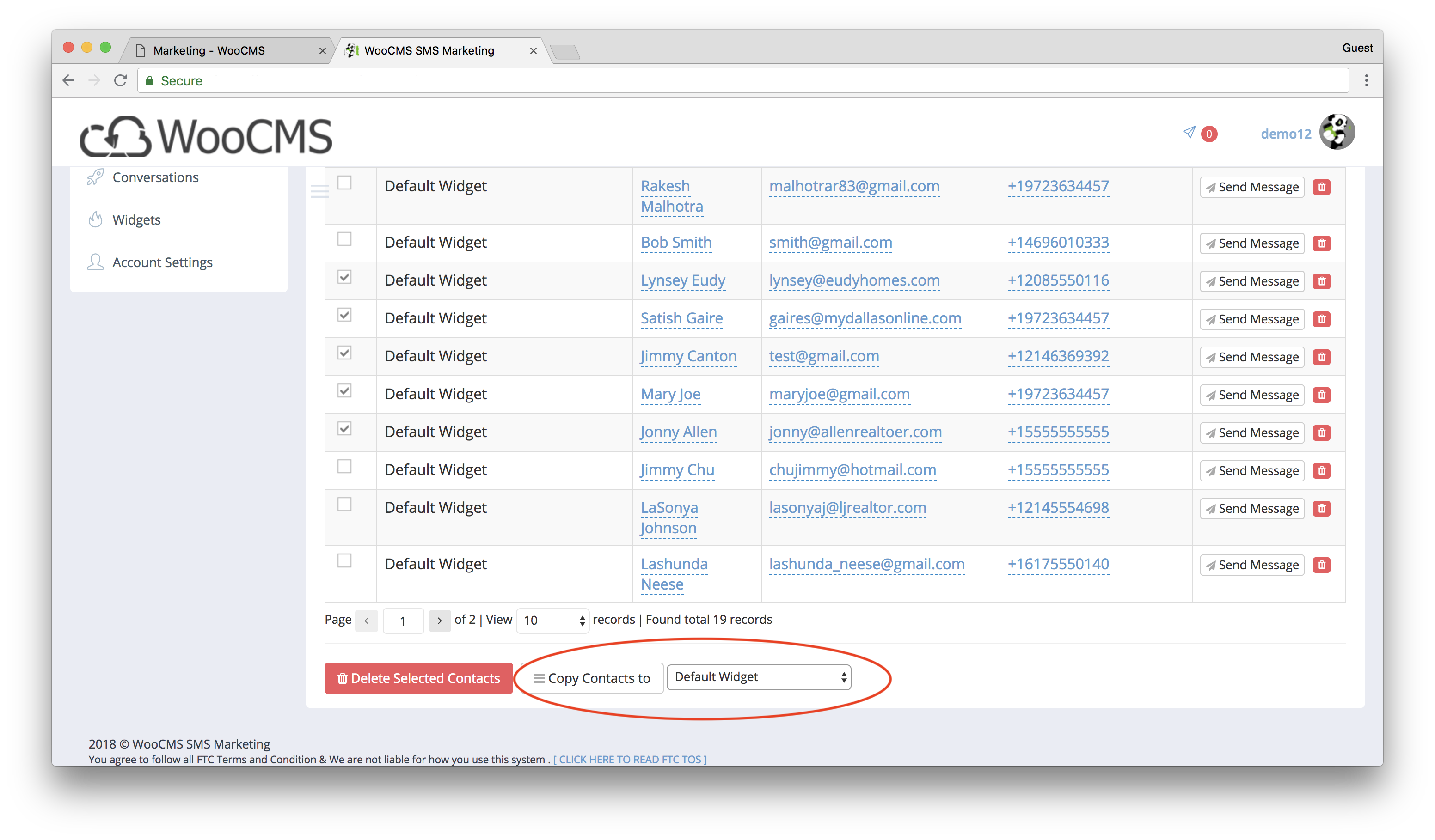Send Message to Jimmy Chu
Screen dimensions: 1435x840
1251,470
